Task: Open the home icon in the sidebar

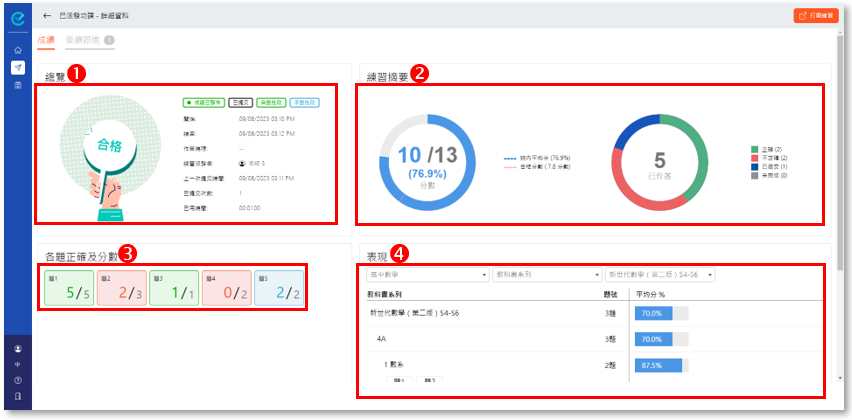Action: point(18,50)
